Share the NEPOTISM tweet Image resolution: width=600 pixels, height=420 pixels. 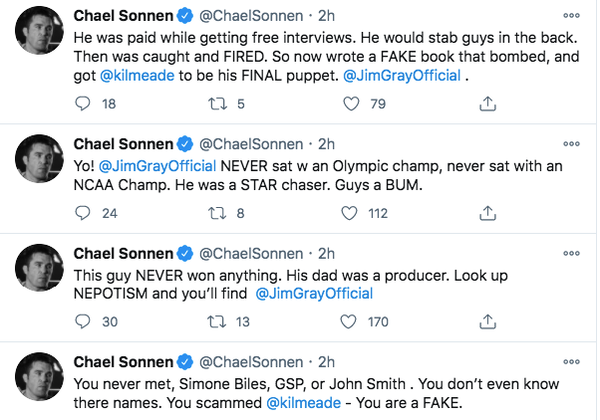[x=487, y=322]
